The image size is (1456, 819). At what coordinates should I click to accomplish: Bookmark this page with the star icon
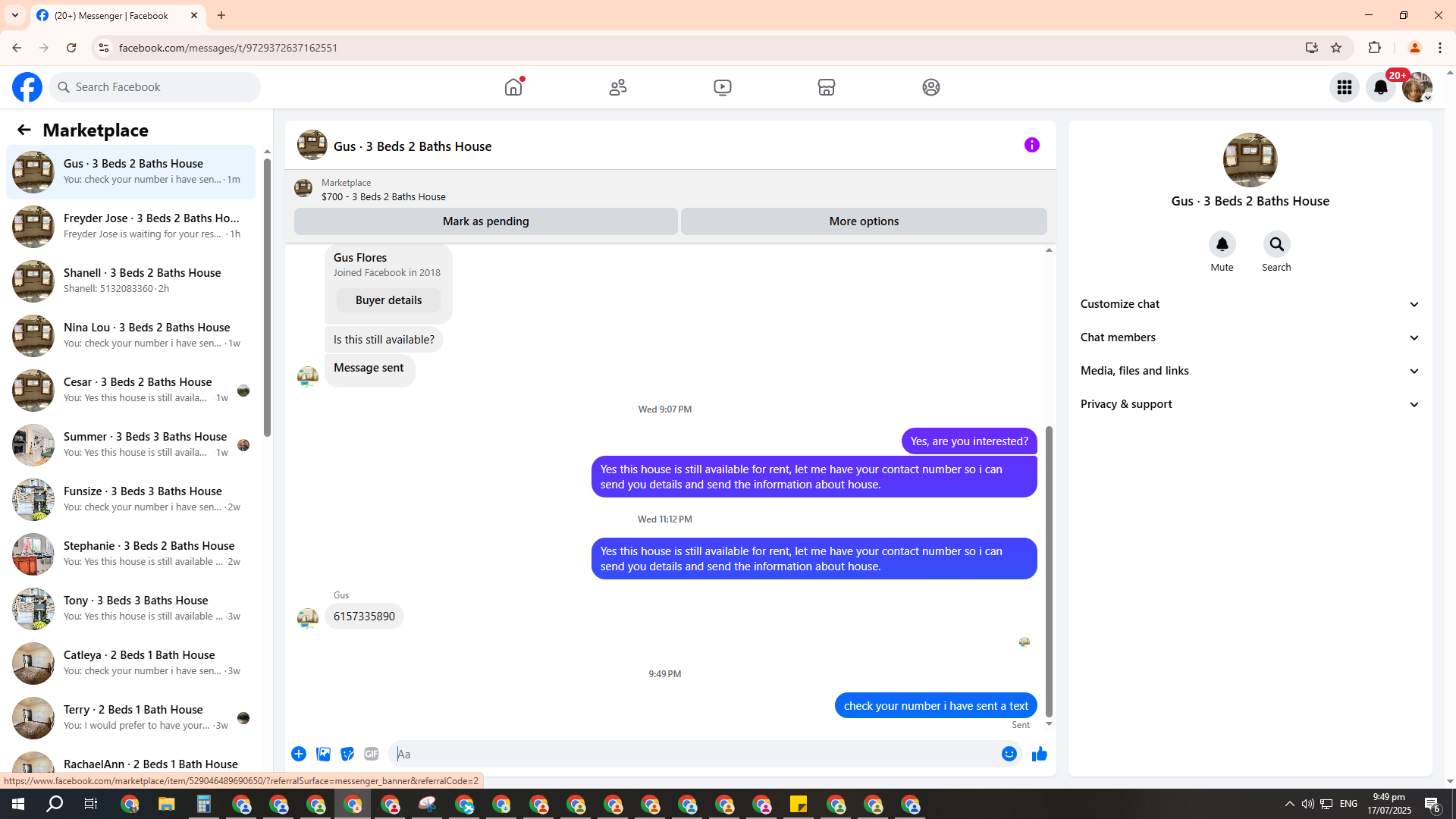pyautogui.click(x=1336, y=48)
